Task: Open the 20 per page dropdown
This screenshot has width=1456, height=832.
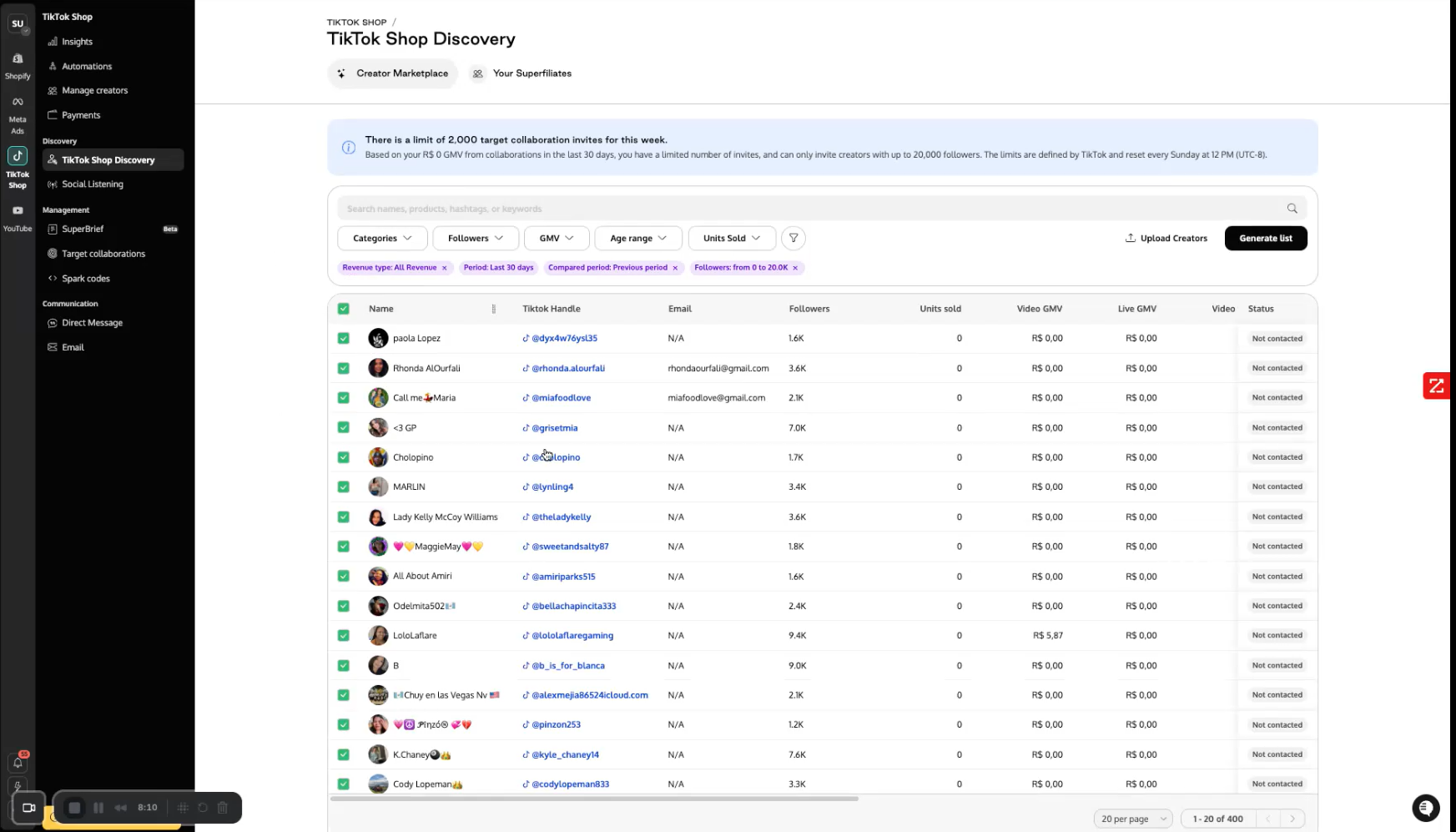Action: (x=1133, y=819)
